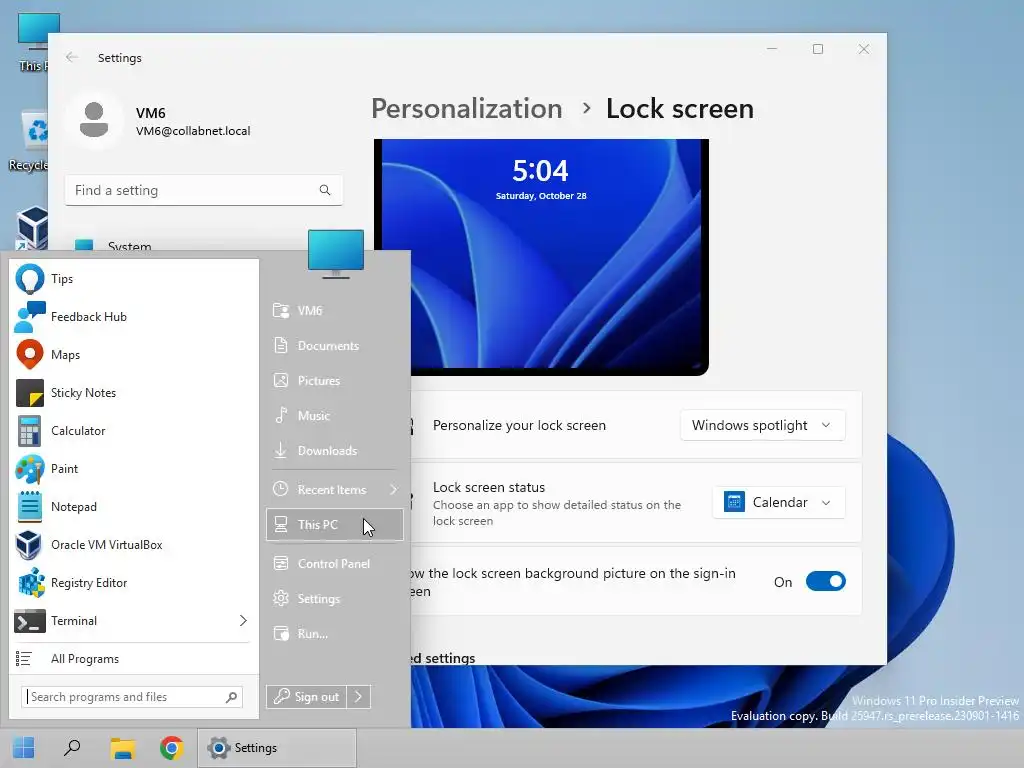Click Settings taskbar button
The image size is (1024, 768).
[x=277, y=748]
